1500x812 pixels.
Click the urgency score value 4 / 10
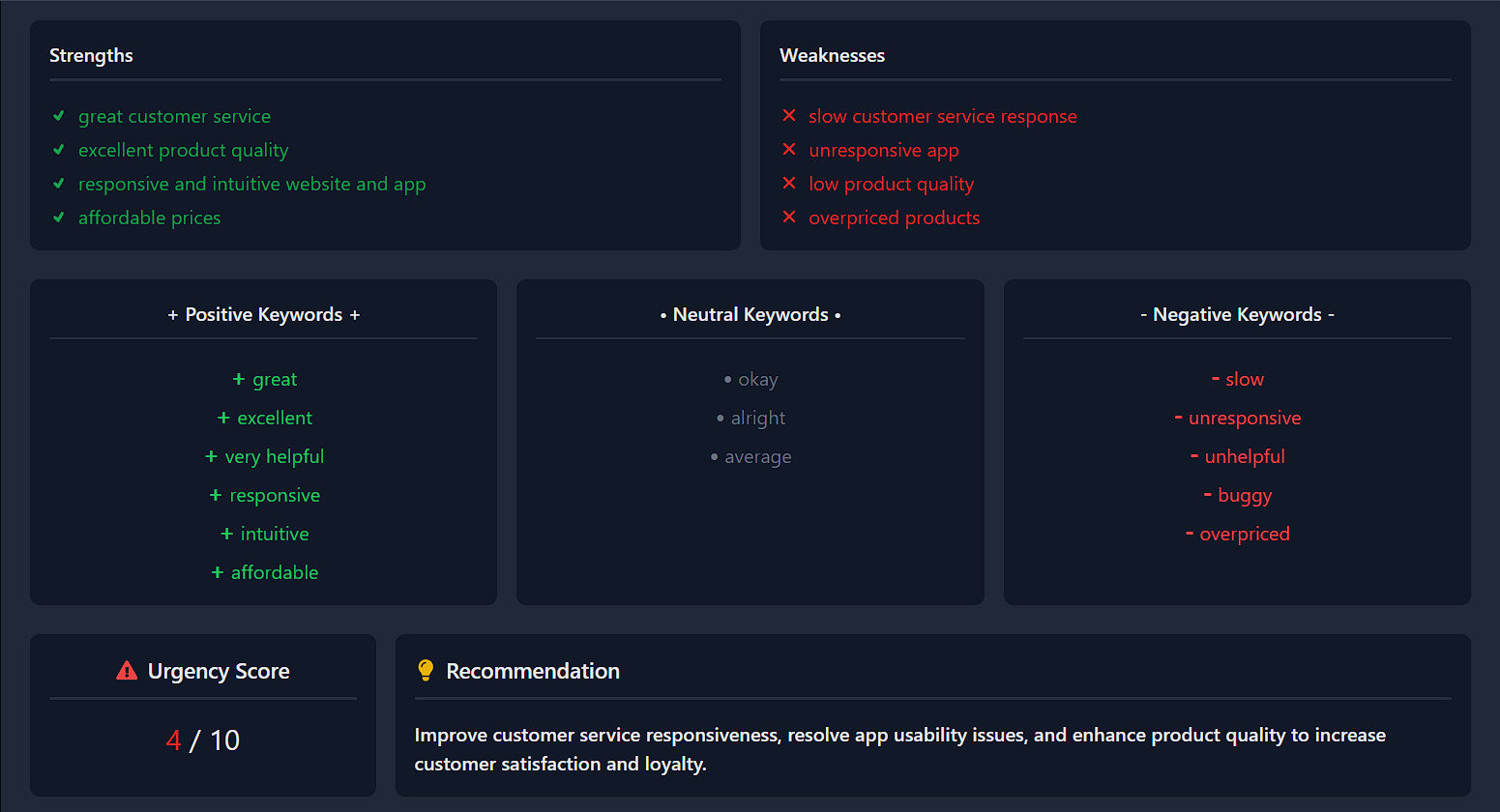203,740
